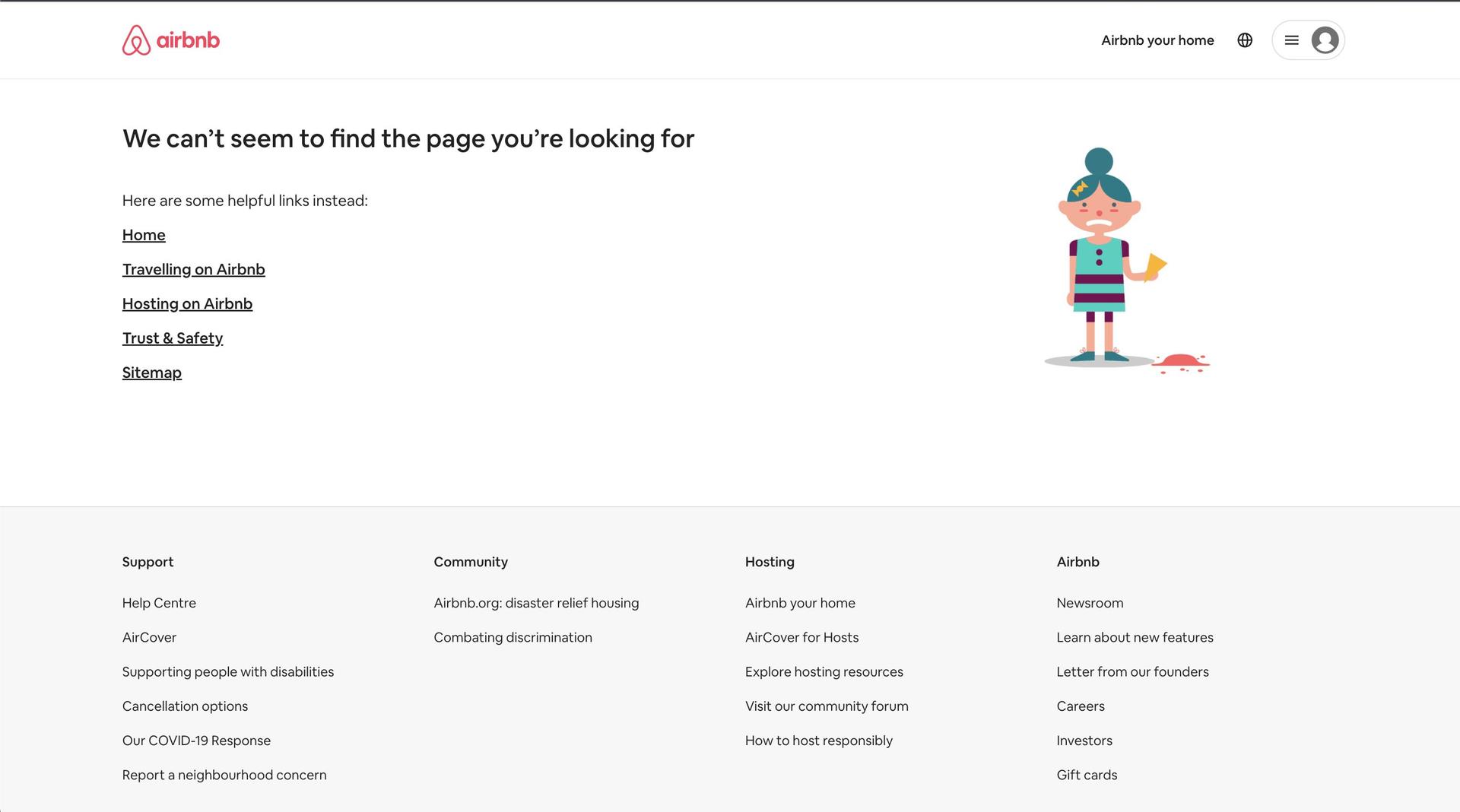Open the Investors footer link

[1084, 741]
